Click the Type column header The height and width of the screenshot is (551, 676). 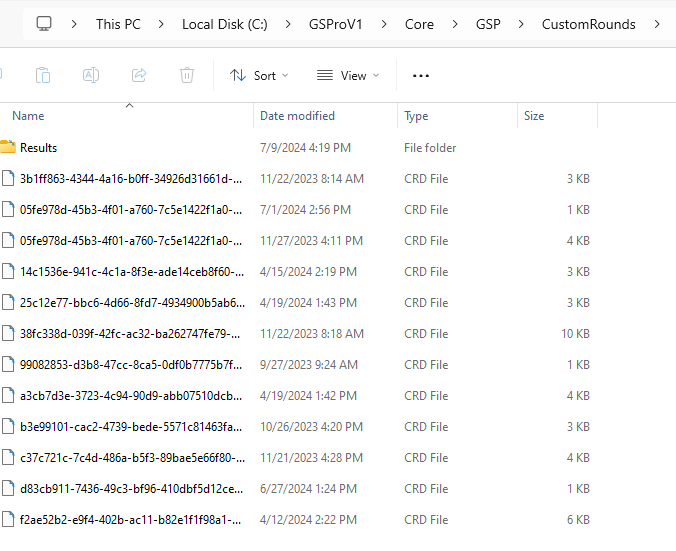416,116
